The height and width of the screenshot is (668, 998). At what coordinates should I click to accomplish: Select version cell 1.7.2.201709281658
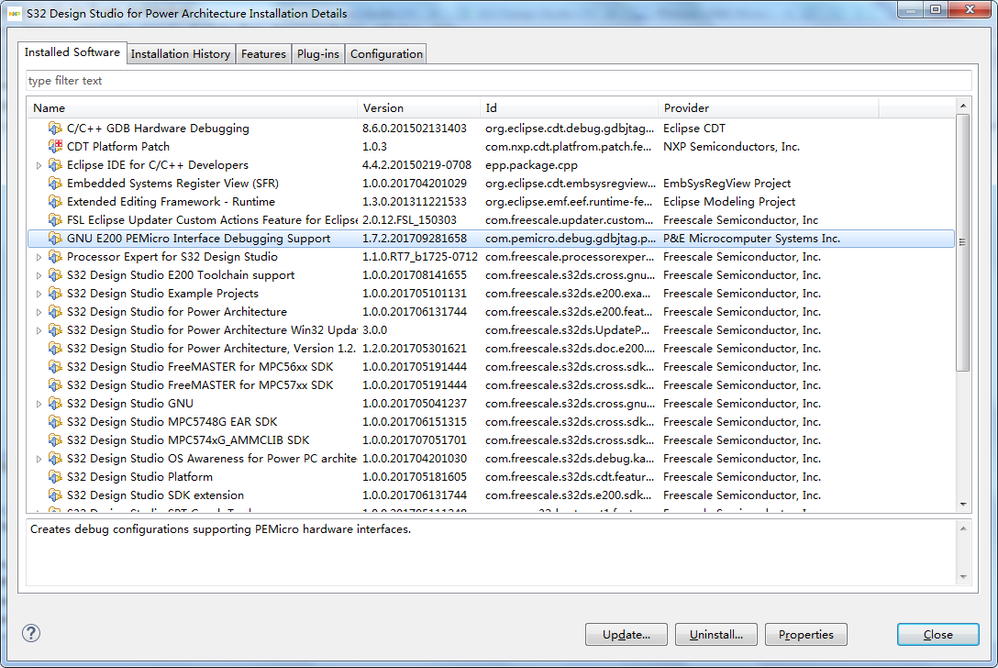click(x=414, y=239)
